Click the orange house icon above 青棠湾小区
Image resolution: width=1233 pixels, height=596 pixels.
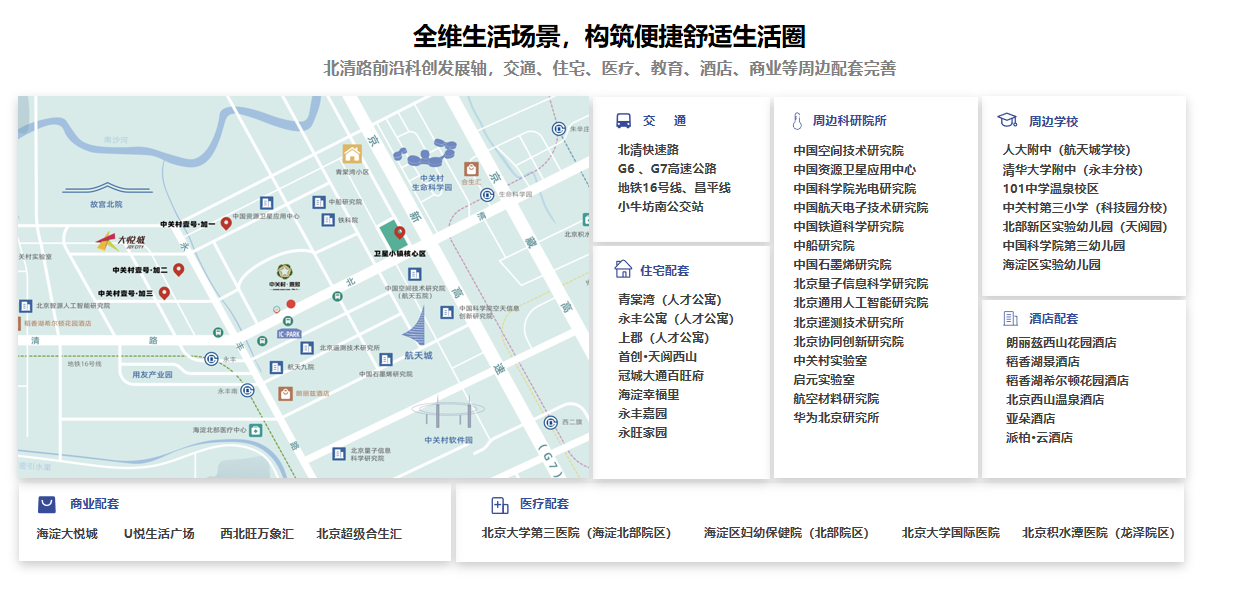pos(352,153)
